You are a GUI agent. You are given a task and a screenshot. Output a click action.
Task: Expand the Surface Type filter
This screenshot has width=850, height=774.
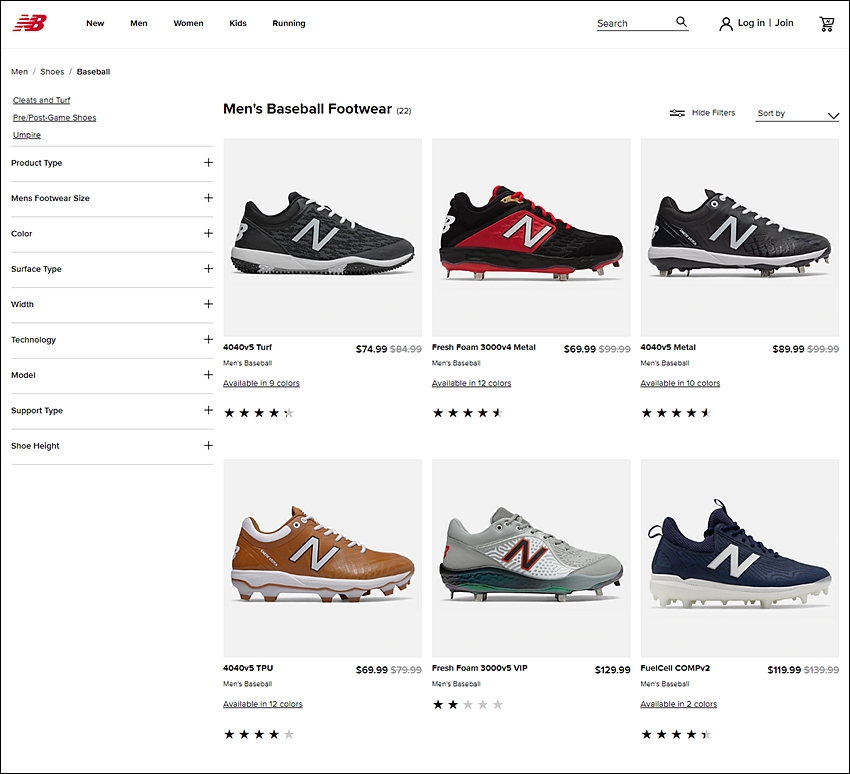(x=112, y=269)
